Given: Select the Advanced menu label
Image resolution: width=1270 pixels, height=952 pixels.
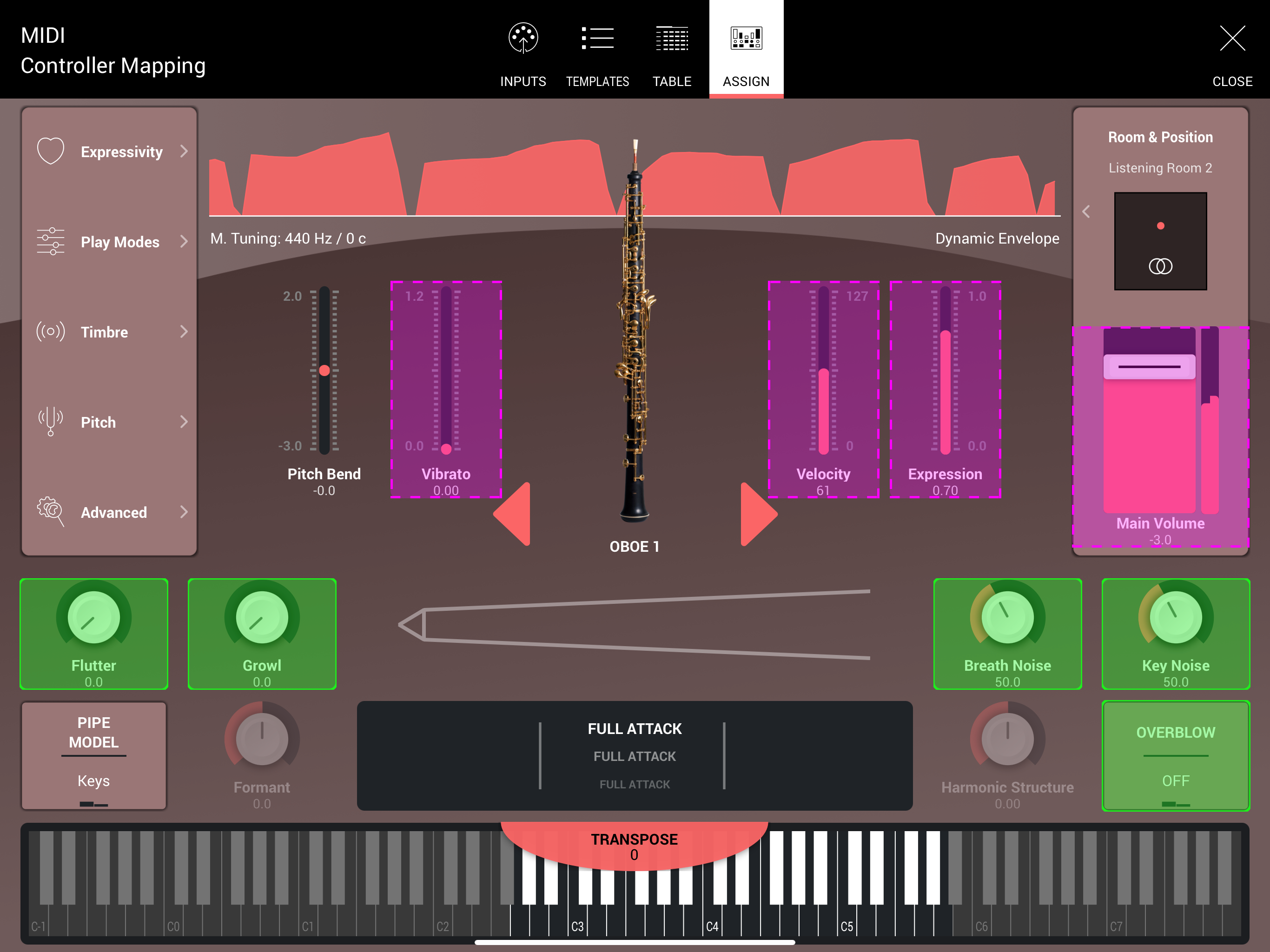Looking at the screenshot, I should [114, 513].
